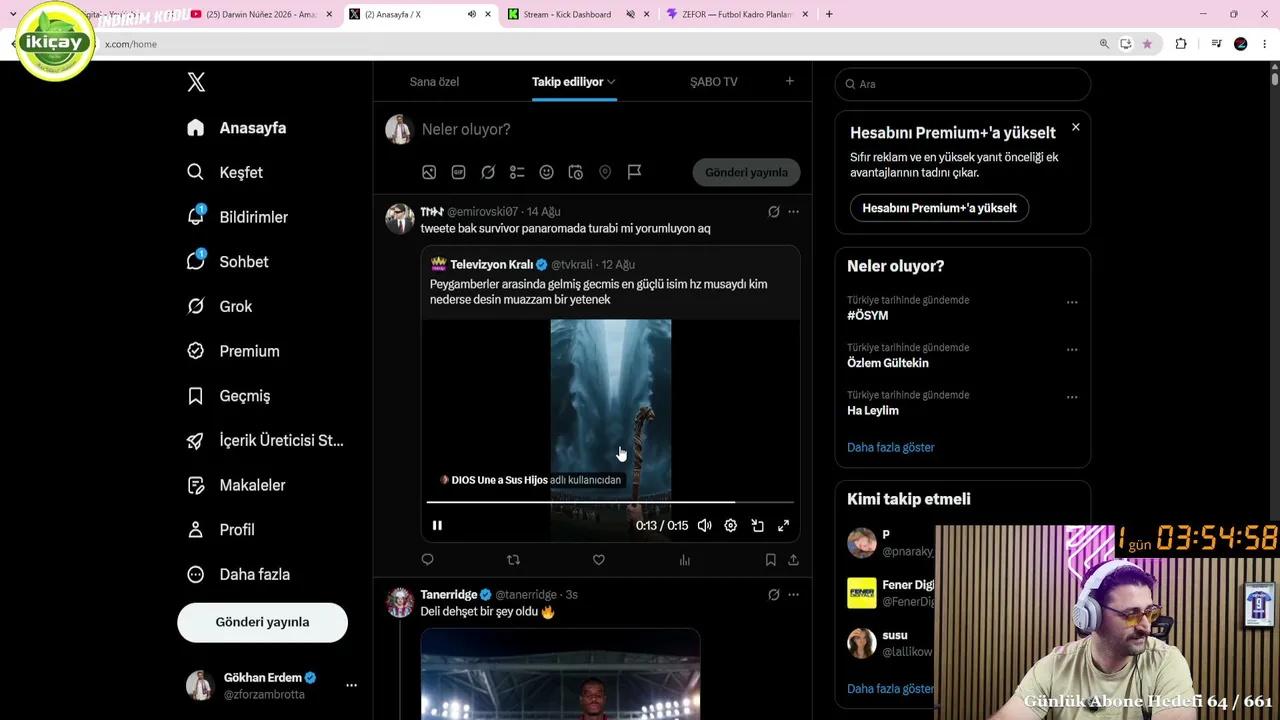Like the emirovski07 post
This screenshot has height=720, width=1280.
tap(599, 560)
